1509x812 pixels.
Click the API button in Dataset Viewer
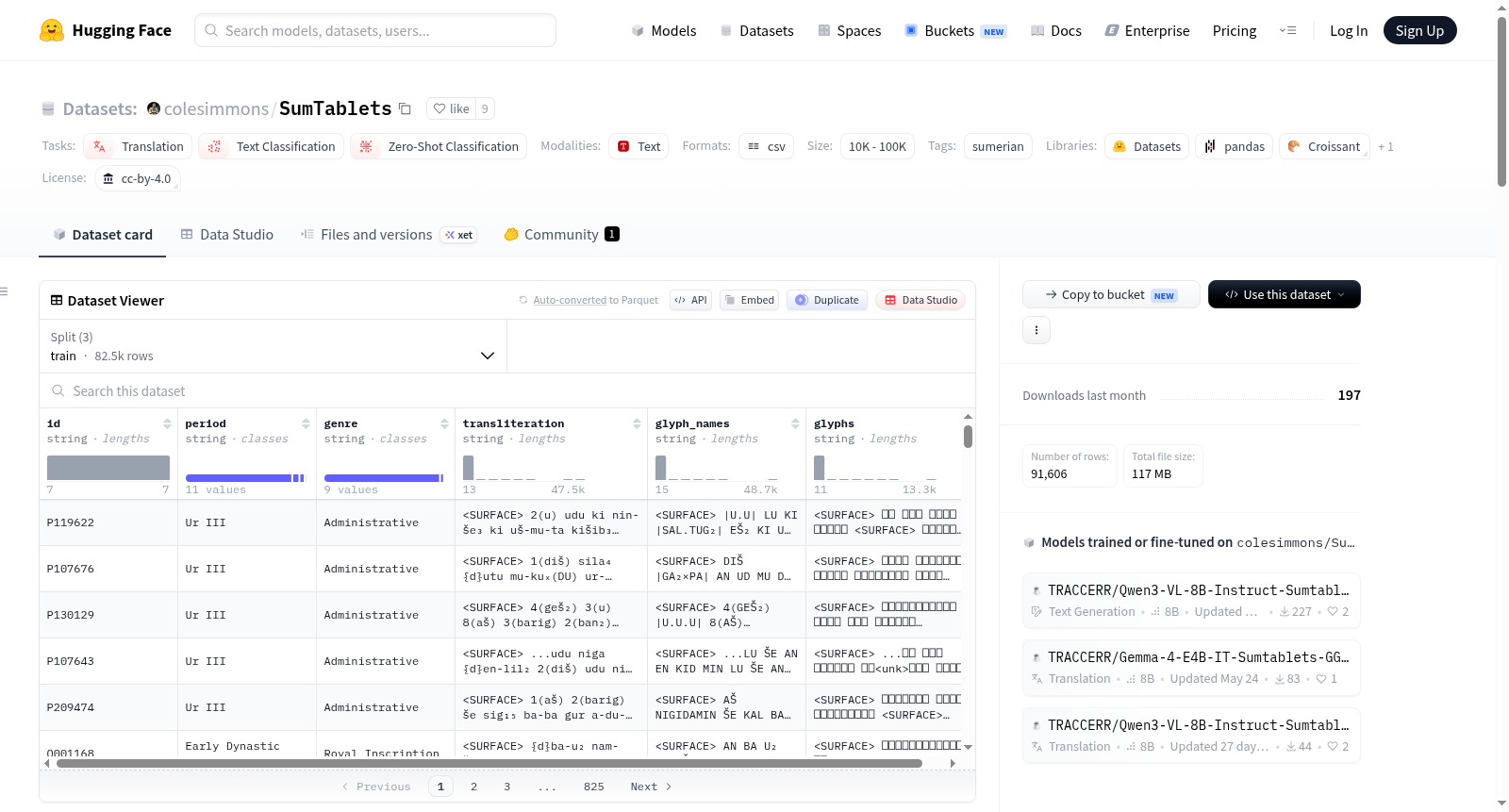pos(690,300)
